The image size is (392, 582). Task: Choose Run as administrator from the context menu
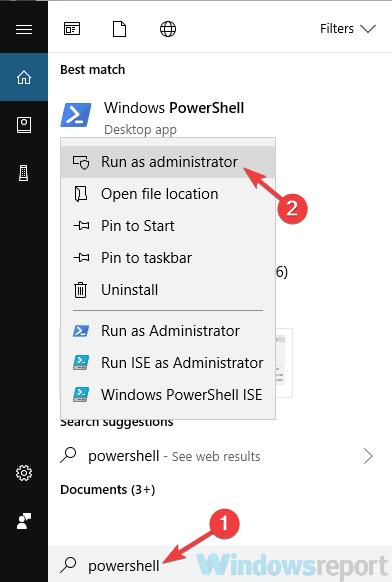(168, 162)
